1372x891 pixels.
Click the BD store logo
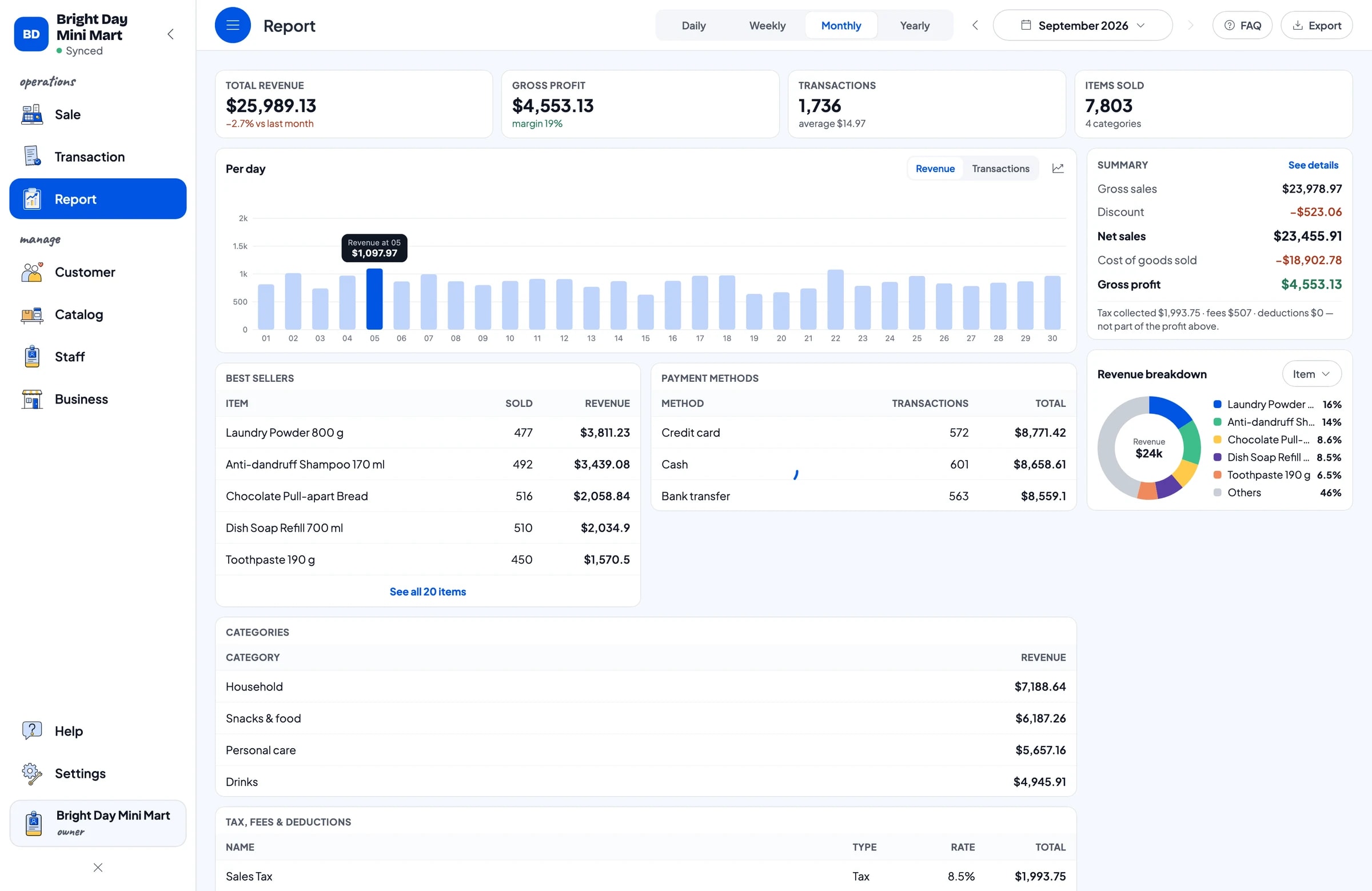(31, 34)
